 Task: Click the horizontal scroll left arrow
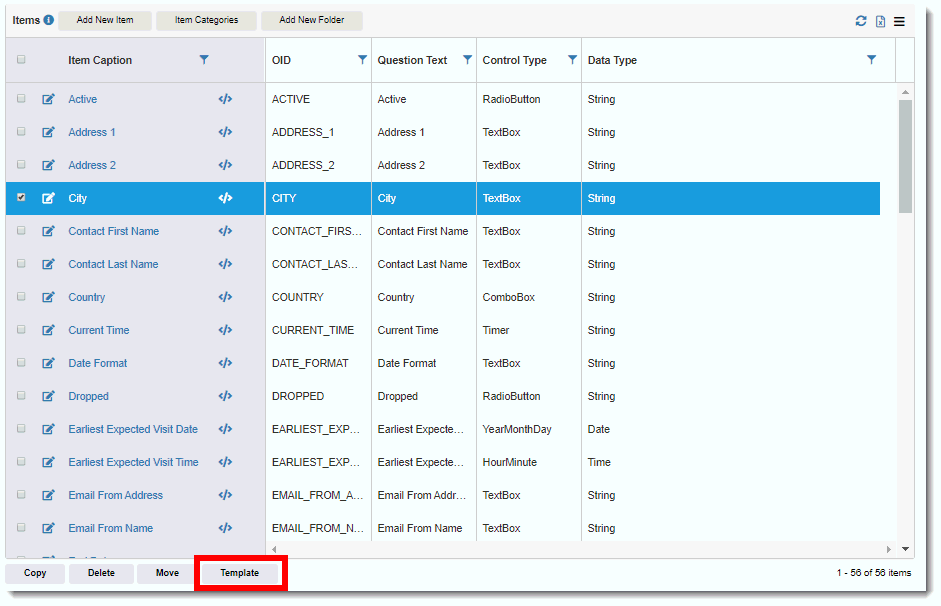pyautogui.click(x=274, y=549)
